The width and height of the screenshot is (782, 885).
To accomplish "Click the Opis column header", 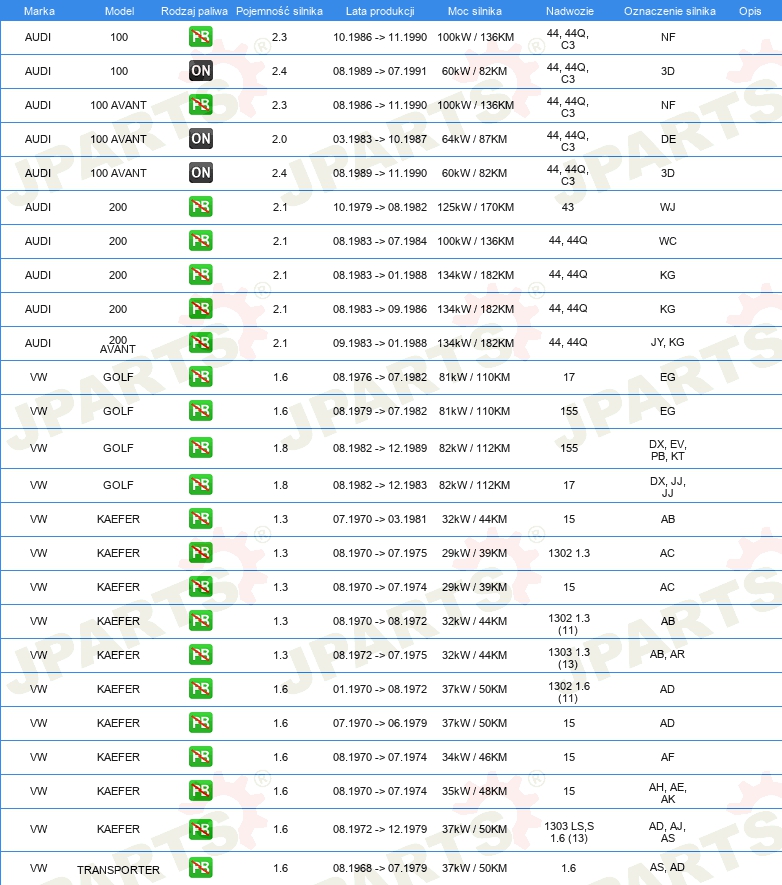I will [x=750, y=11].
